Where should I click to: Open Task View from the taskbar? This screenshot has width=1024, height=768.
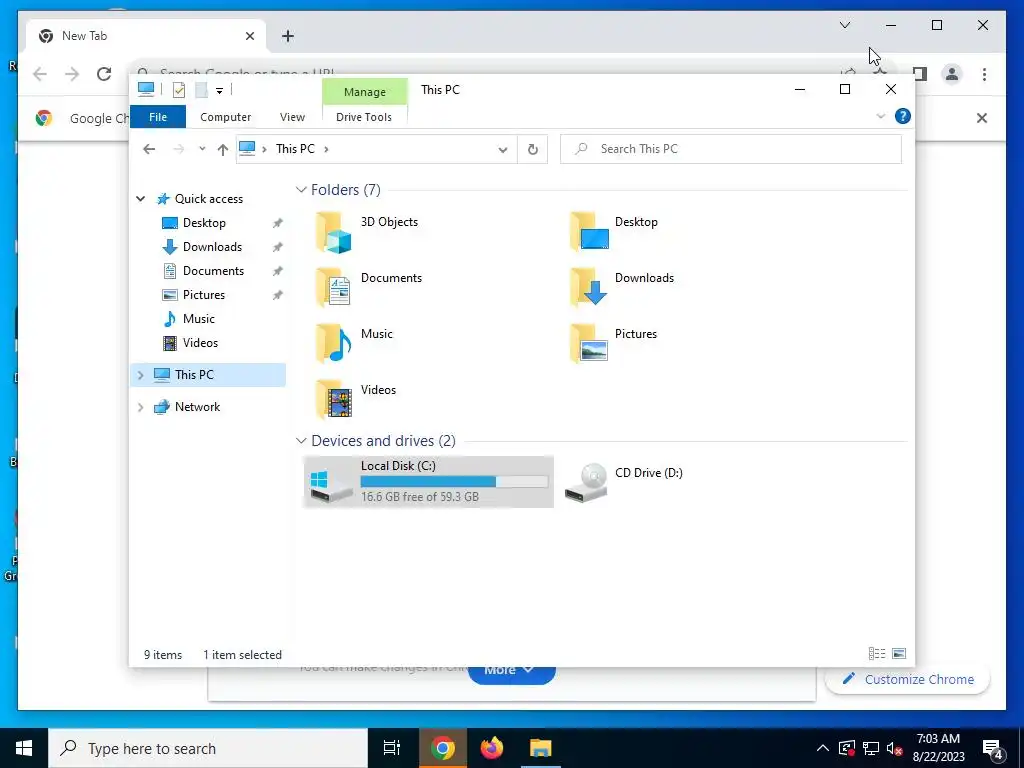click(x=391, y=748)
